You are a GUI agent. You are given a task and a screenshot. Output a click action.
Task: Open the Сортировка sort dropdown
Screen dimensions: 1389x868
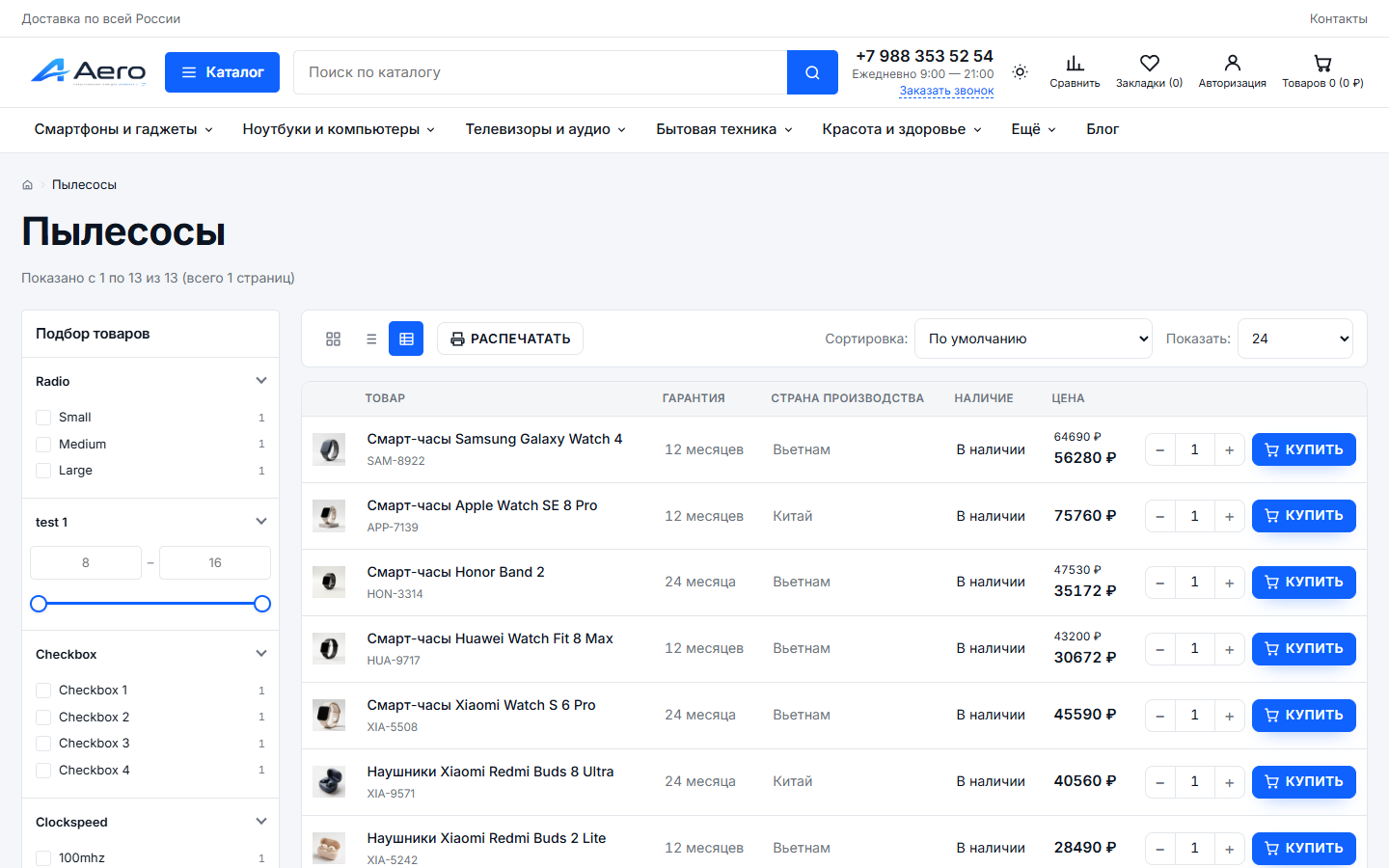(x=1033, y=339)
